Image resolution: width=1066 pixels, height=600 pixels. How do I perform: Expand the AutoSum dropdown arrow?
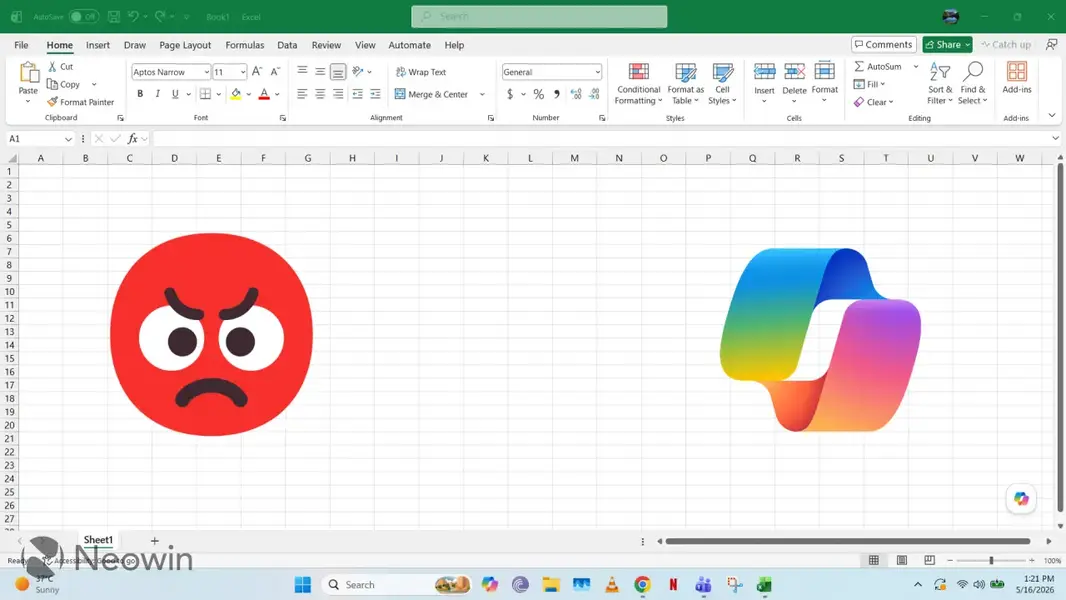916,67
